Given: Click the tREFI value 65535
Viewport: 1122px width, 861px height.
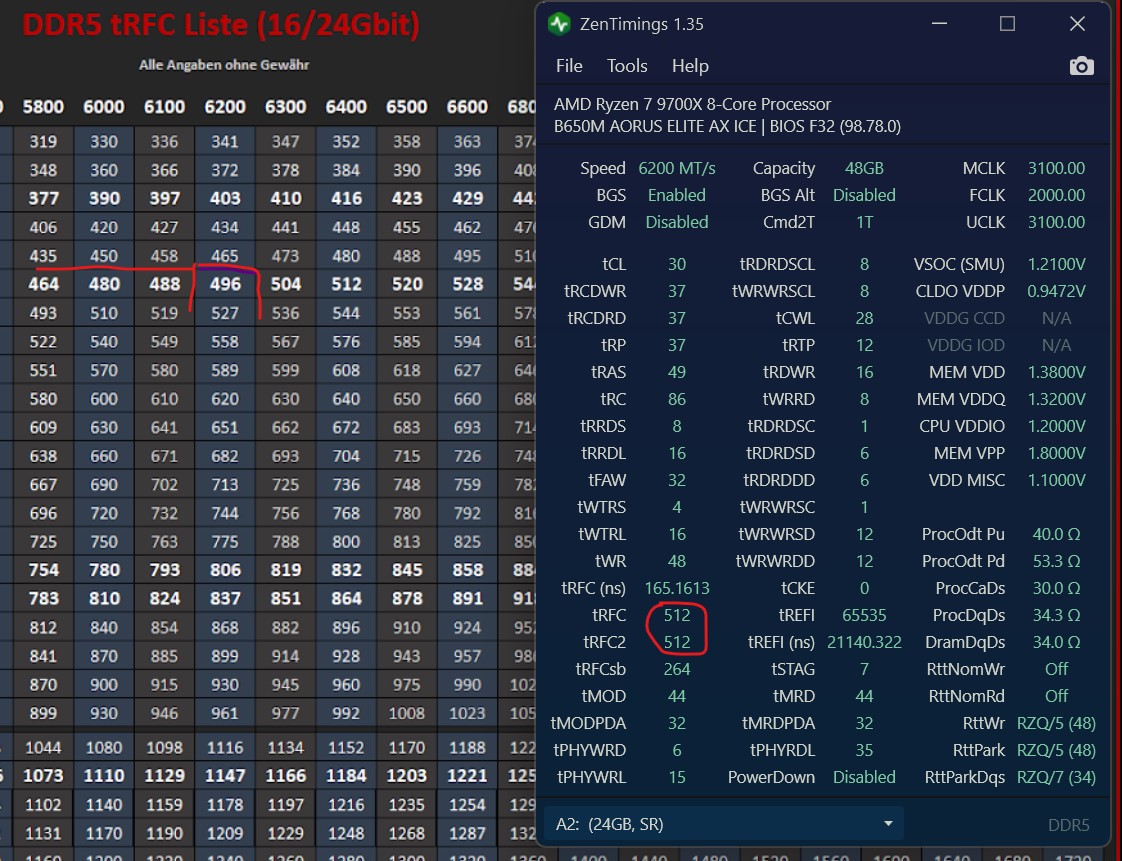Looking at the screenshot, I should click(x=864, y=616).
